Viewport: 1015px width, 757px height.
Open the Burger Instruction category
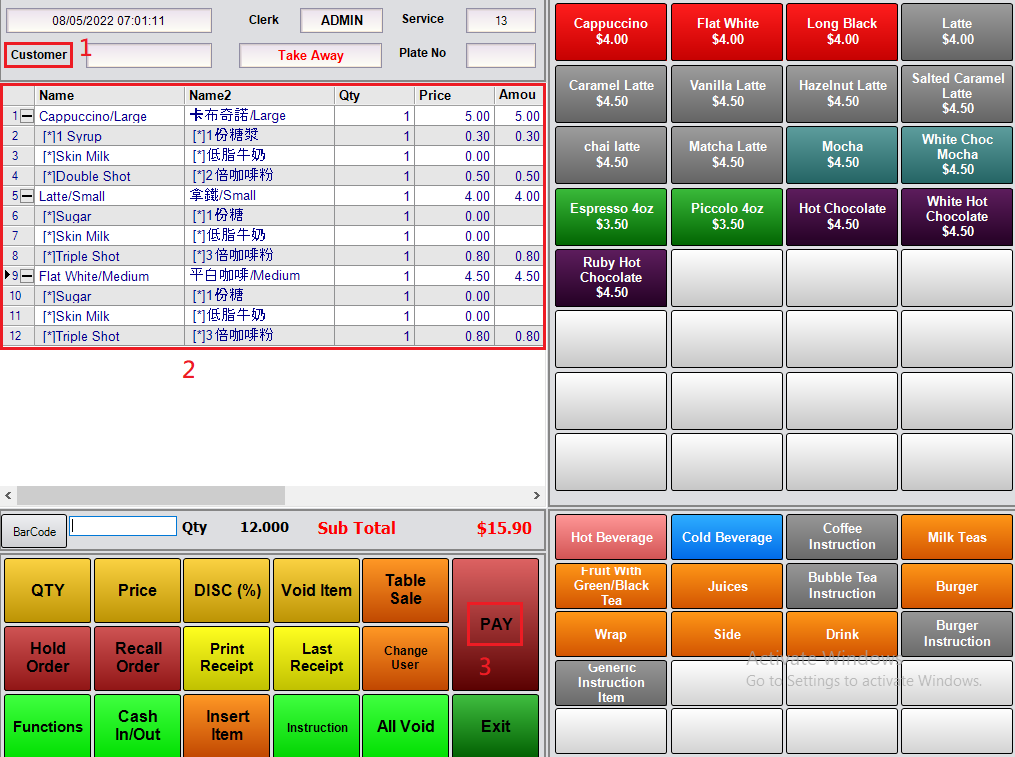957,634
